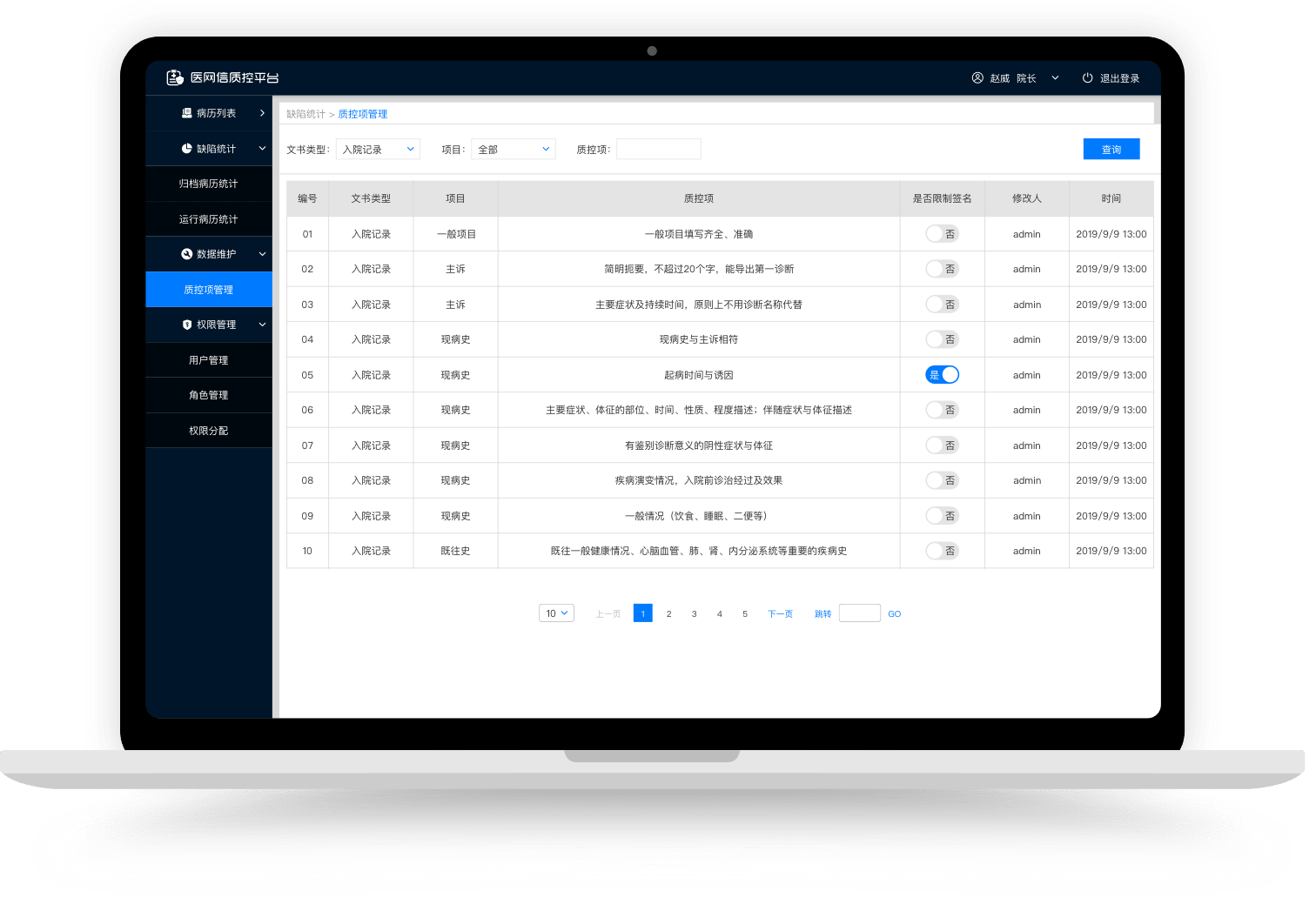Screen dimensions: 1316x911
Task: Click cell text 有鉴别诊断意义的阴性症状与体征
Action: pos(699,445)
